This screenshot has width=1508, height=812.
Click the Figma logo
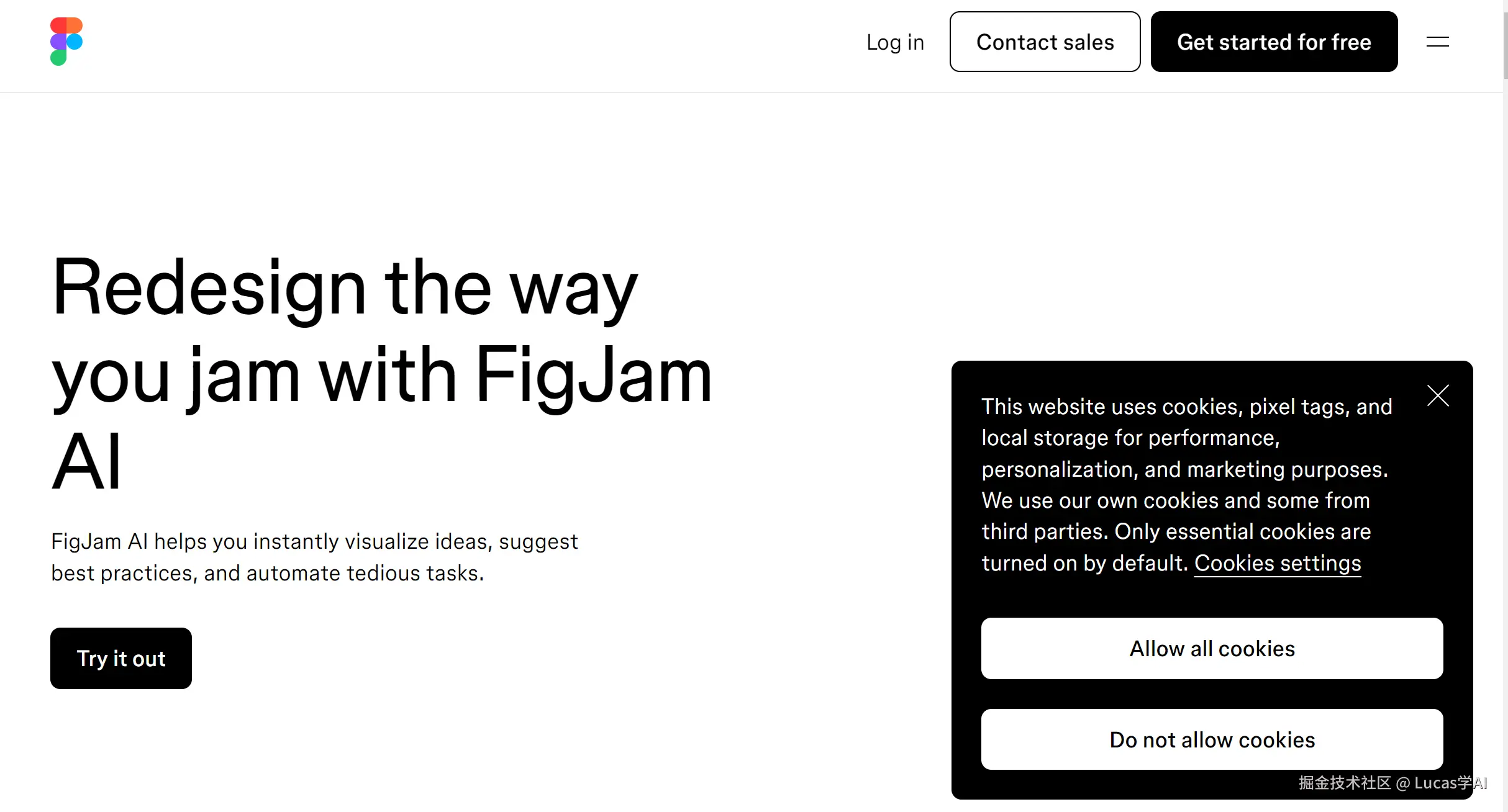click(66, 42)
